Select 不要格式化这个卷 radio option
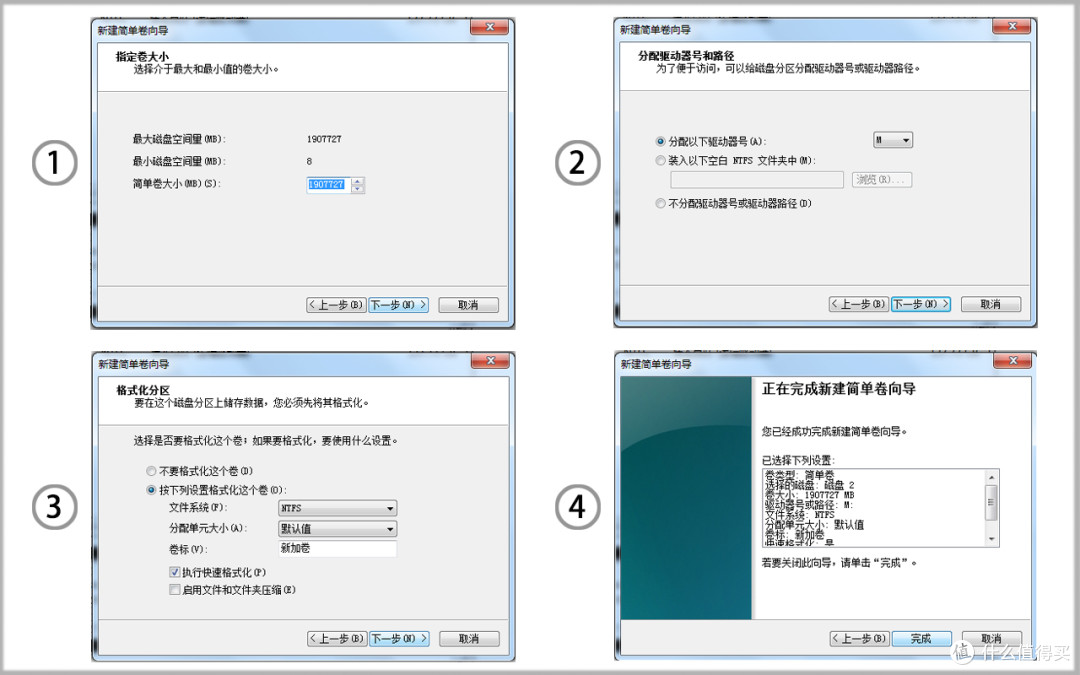This screenshot has width=1080, height=675. pyautogui.click(x=152, y=471)
